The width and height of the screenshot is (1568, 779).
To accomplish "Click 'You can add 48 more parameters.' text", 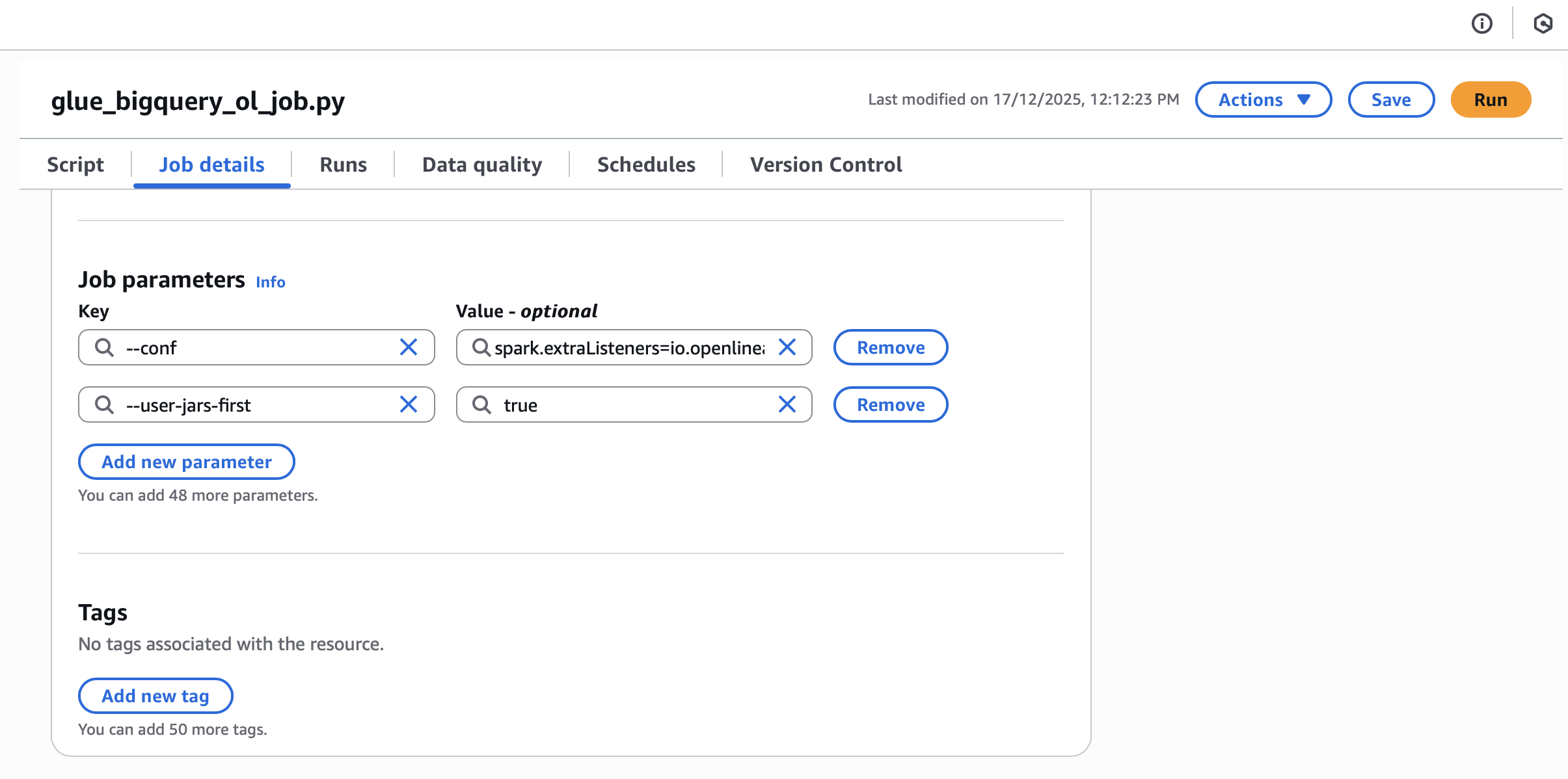I will pyautogui.click(x=198, y=495).
